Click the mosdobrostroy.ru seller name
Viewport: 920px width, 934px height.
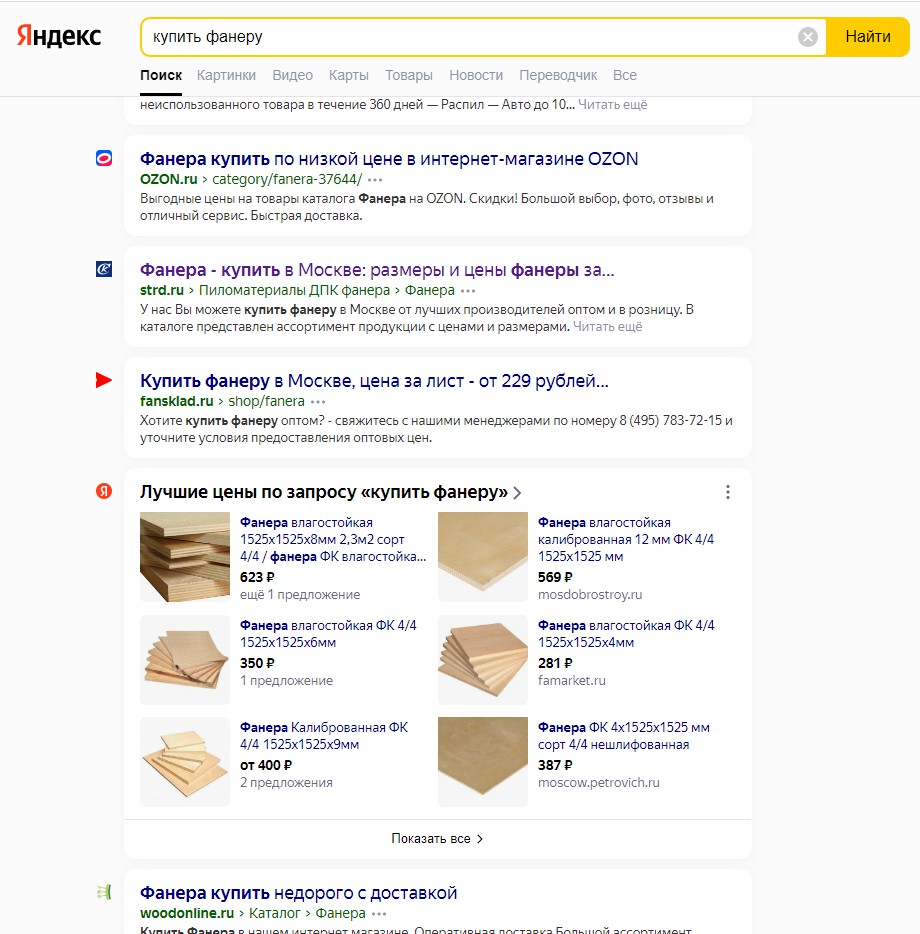[590, 594]
